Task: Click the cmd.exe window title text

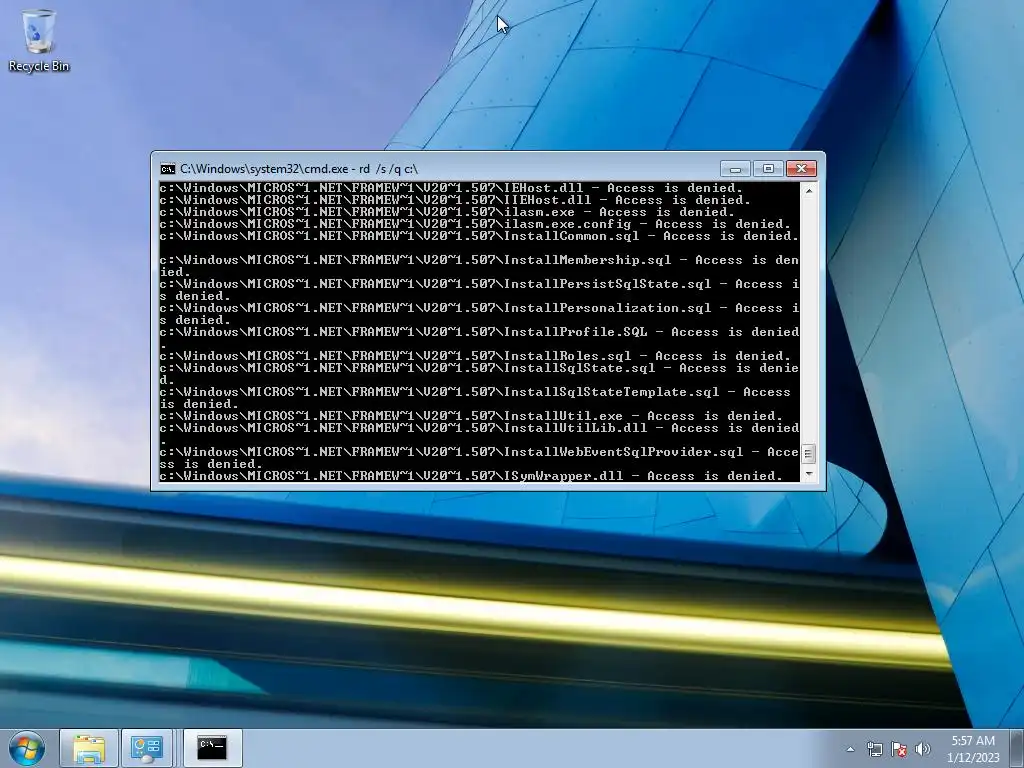Action: click(x=299, y=169)
